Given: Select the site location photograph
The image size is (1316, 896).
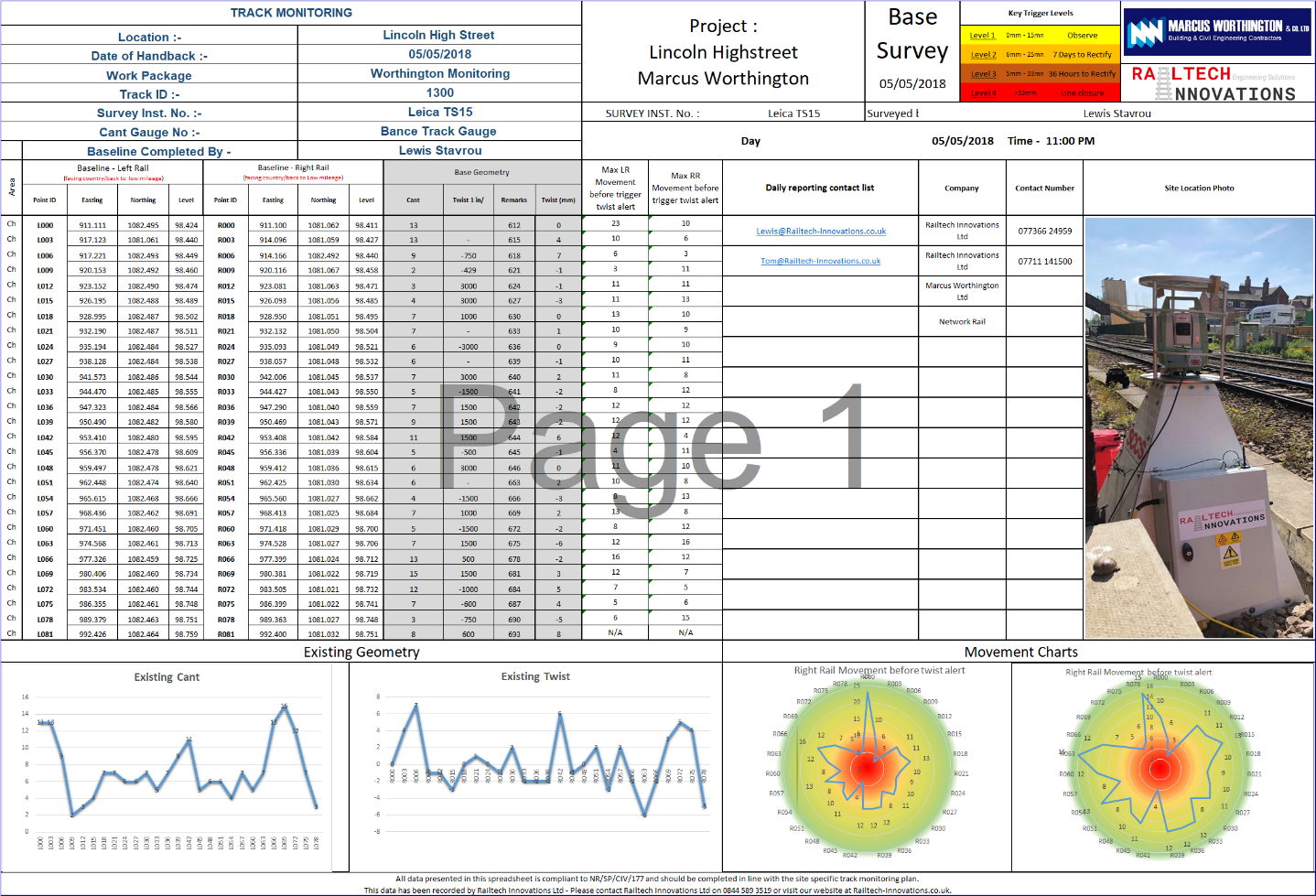Looking at the screenshot, I should pyautogui.click(x=1199, y=426).
